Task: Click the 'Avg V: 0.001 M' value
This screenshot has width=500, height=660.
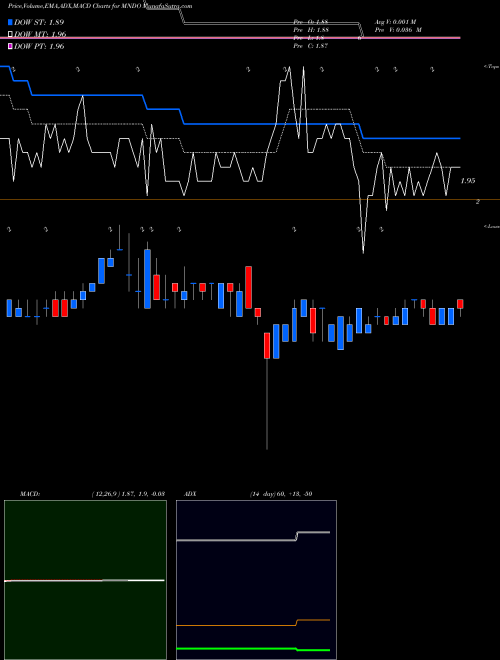Action: click(x=395, y=22)
